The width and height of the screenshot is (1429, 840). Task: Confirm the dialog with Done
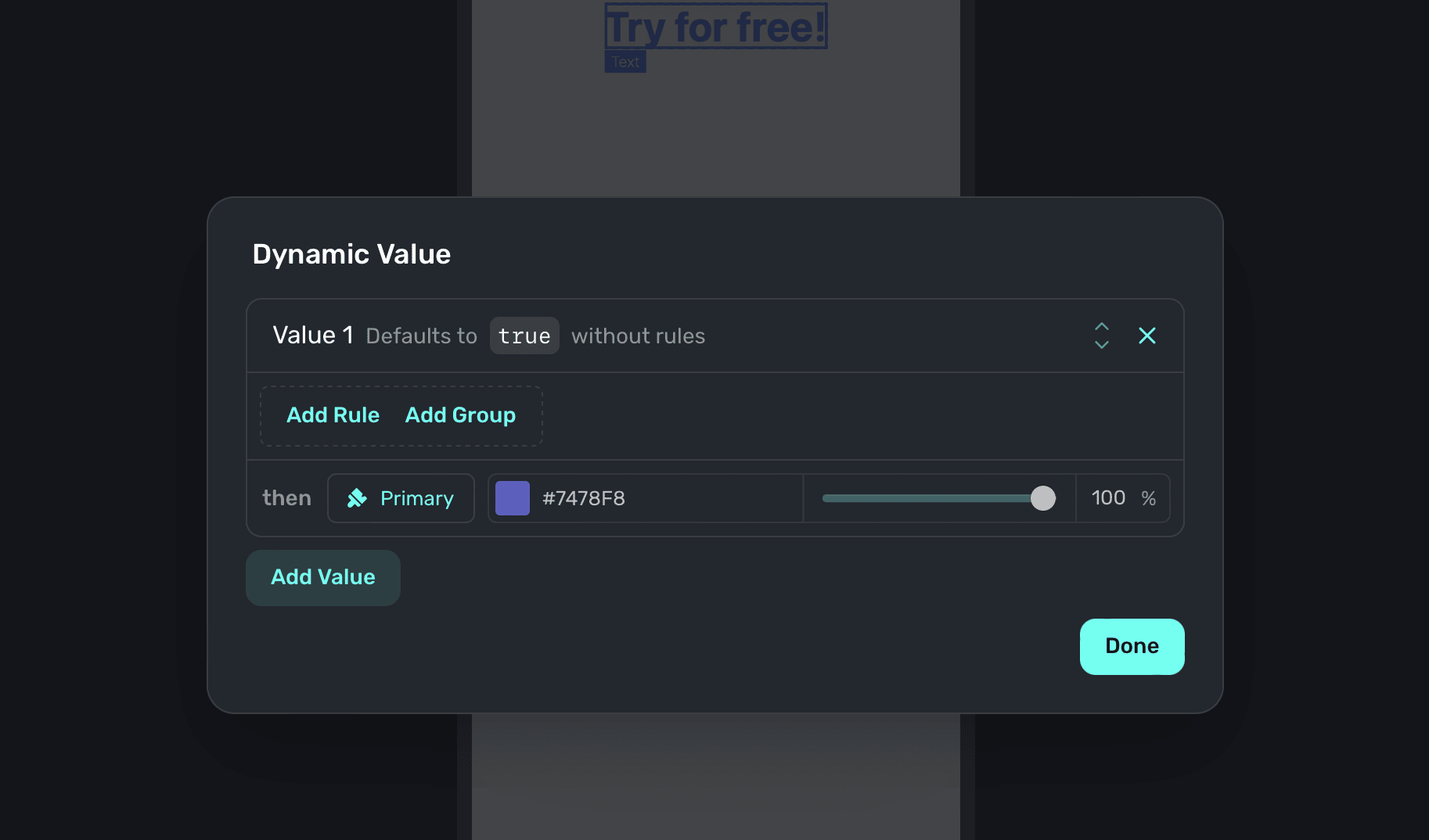[x=1132, y=646]
